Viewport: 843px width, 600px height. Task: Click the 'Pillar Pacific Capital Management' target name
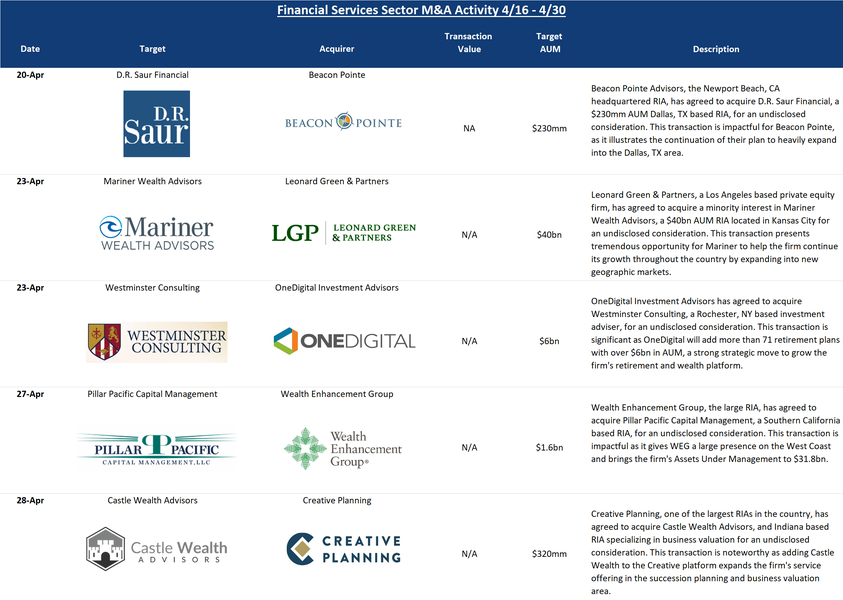[x=152, y=394]
